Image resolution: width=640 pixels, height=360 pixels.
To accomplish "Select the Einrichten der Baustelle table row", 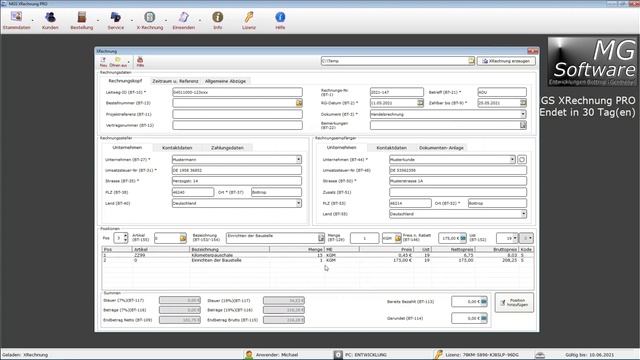I will (x=318, y=260).
